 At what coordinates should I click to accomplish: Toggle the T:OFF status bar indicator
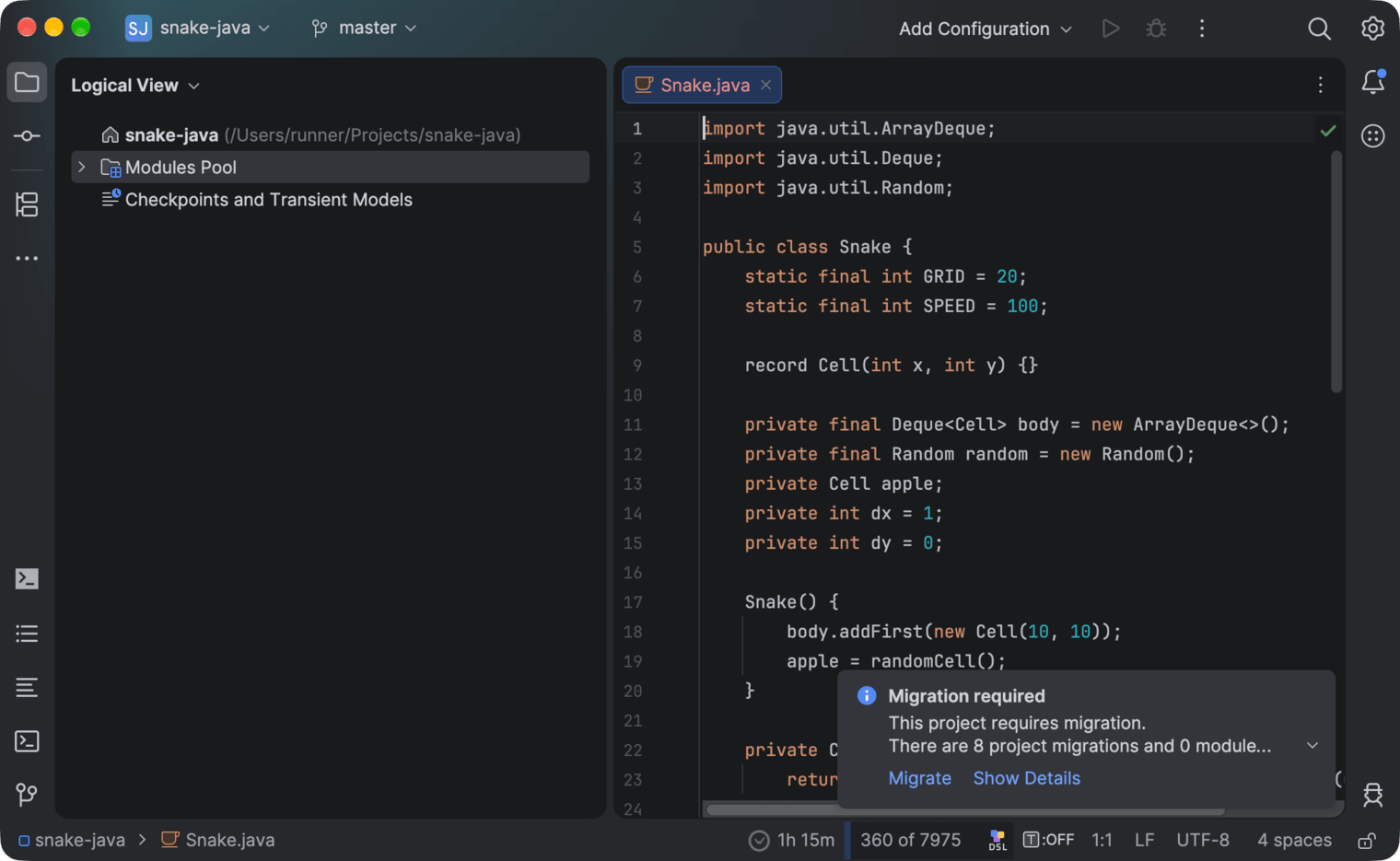pos(1048,840)
